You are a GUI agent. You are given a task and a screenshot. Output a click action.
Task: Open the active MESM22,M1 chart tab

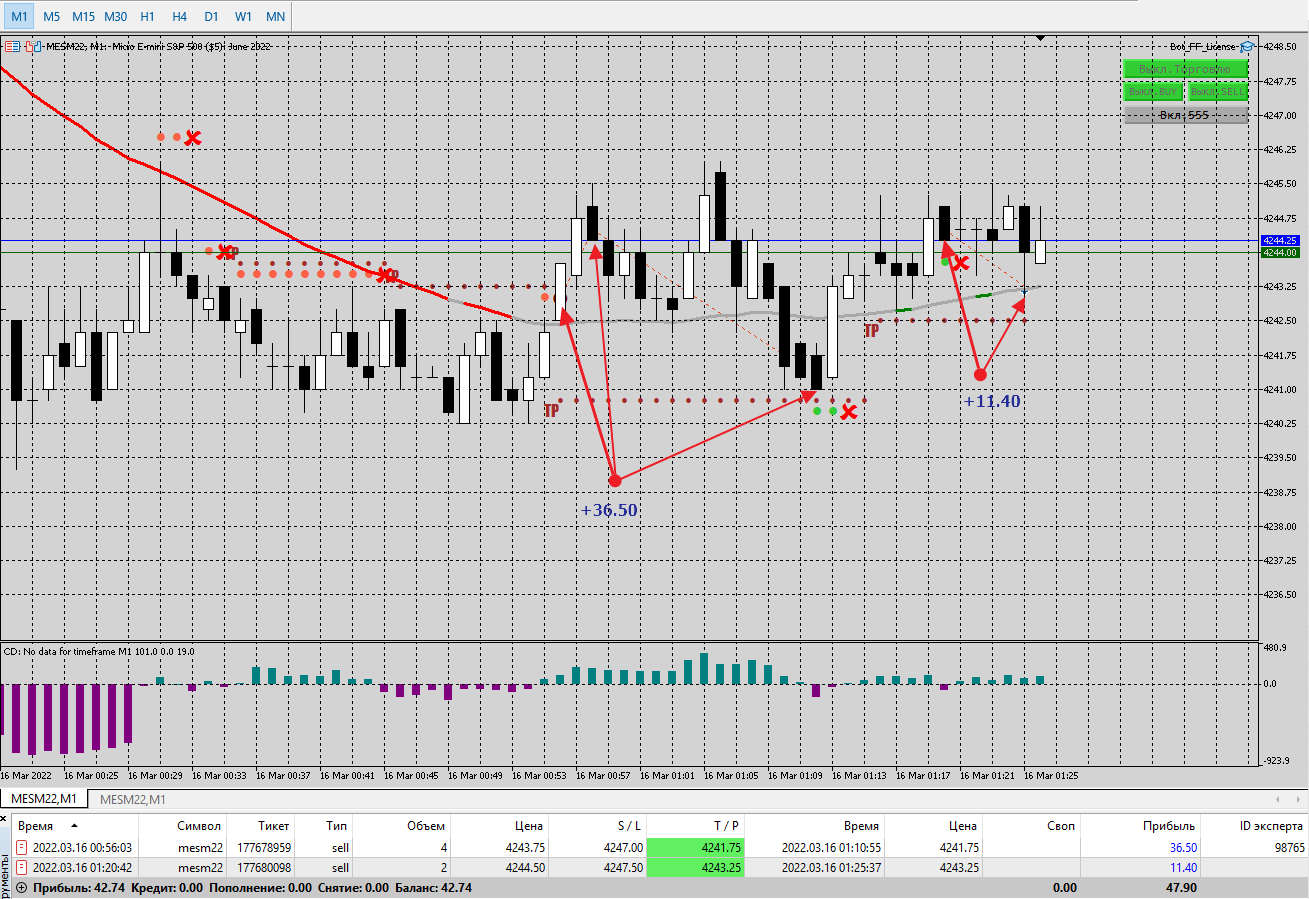[x=44, y=799]
